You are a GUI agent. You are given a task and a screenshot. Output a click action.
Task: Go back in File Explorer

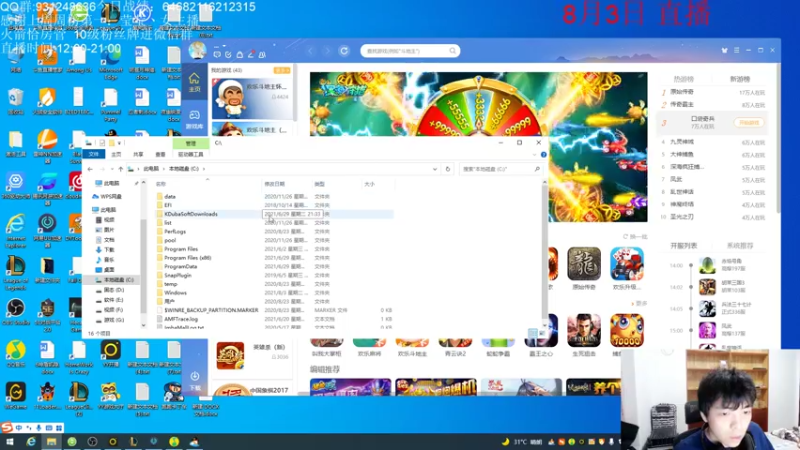pos(90,169)
